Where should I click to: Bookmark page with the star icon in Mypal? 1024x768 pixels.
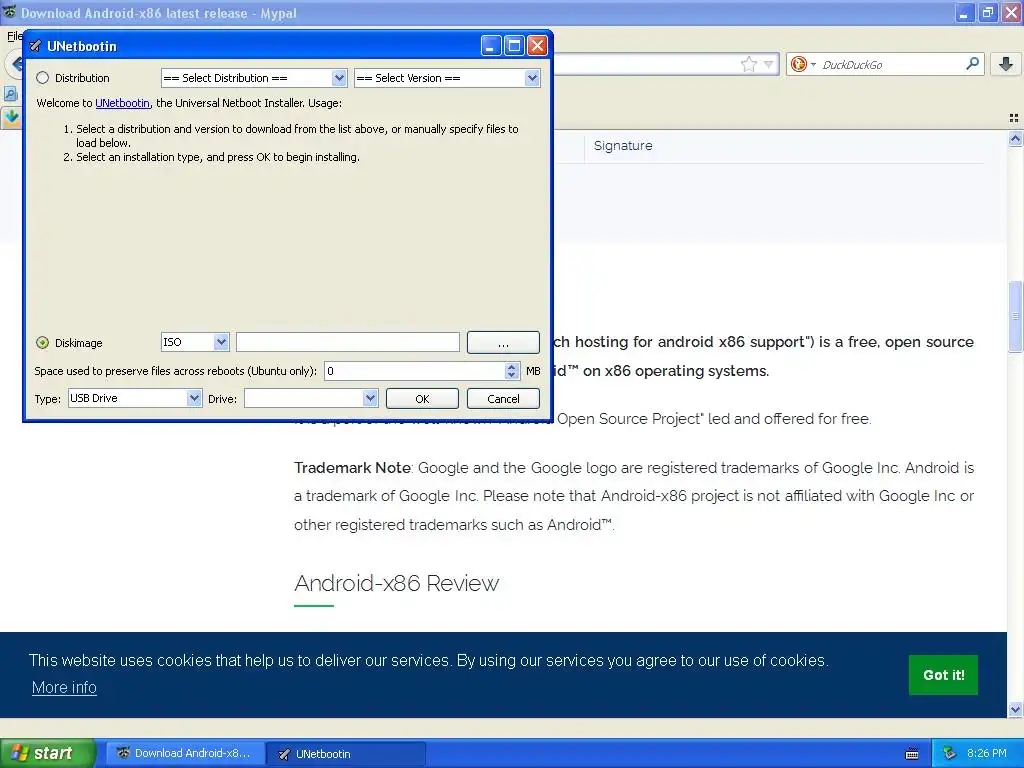(x=748, y=64)
